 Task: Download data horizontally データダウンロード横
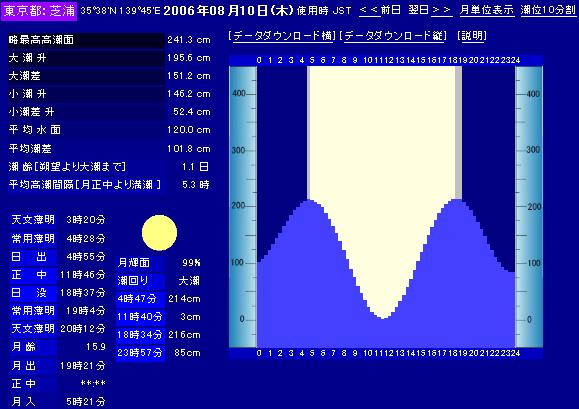282,36
